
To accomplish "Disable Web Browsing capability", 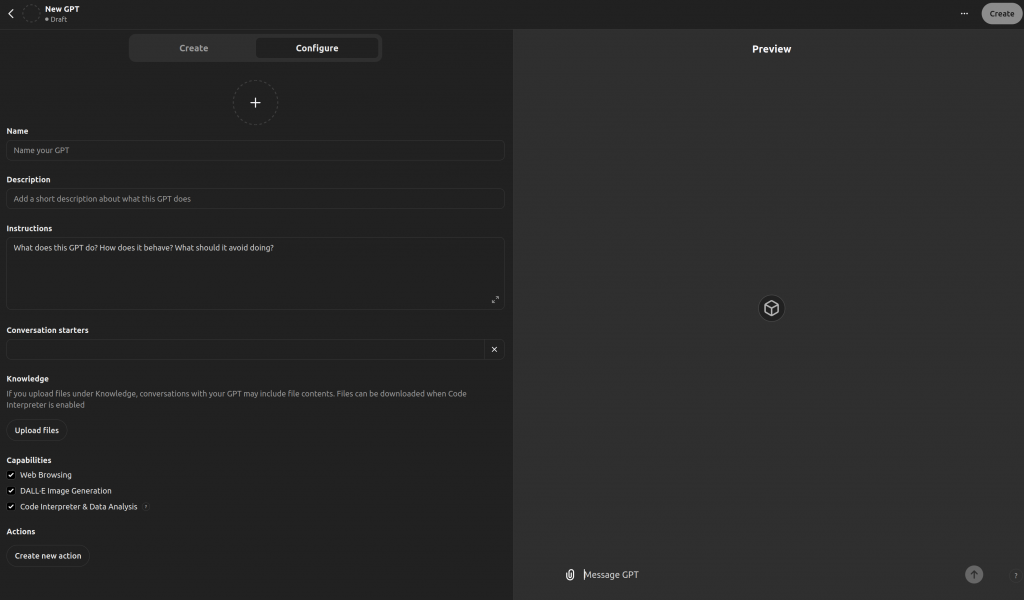I will click(x=11, y=475).
